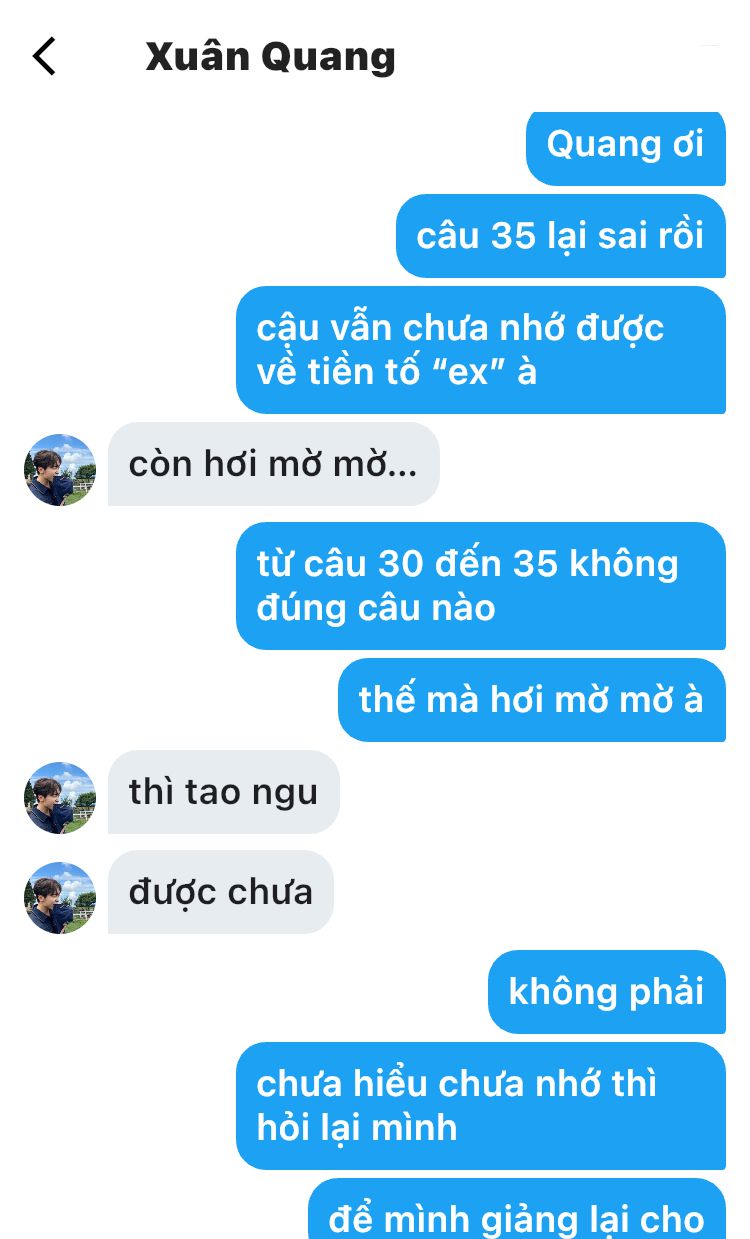The width and height of the screenshot is (750, 1239).
Task: Tap the "còn hơi mờ mờ..." reply
Action: coord(274,464)
